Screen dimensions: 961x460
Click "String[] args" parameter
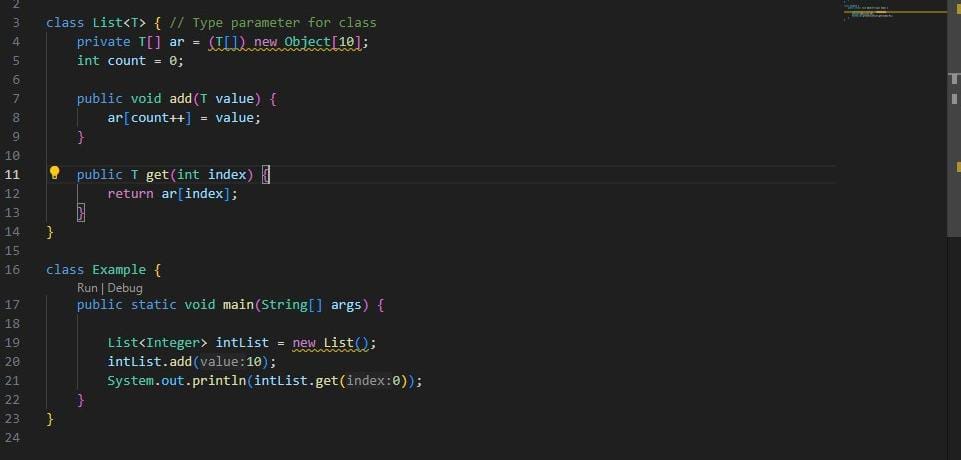pyautogui.click(x=311, y=304)
